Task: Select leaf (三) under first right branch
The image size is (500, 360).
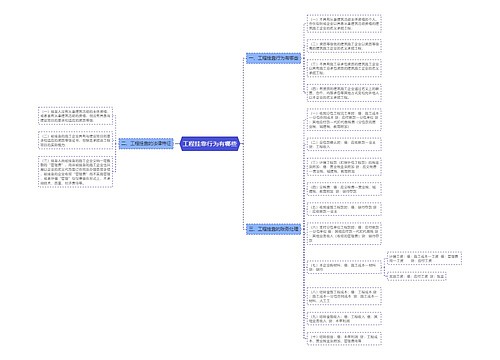Action: (x=344, y=68)
